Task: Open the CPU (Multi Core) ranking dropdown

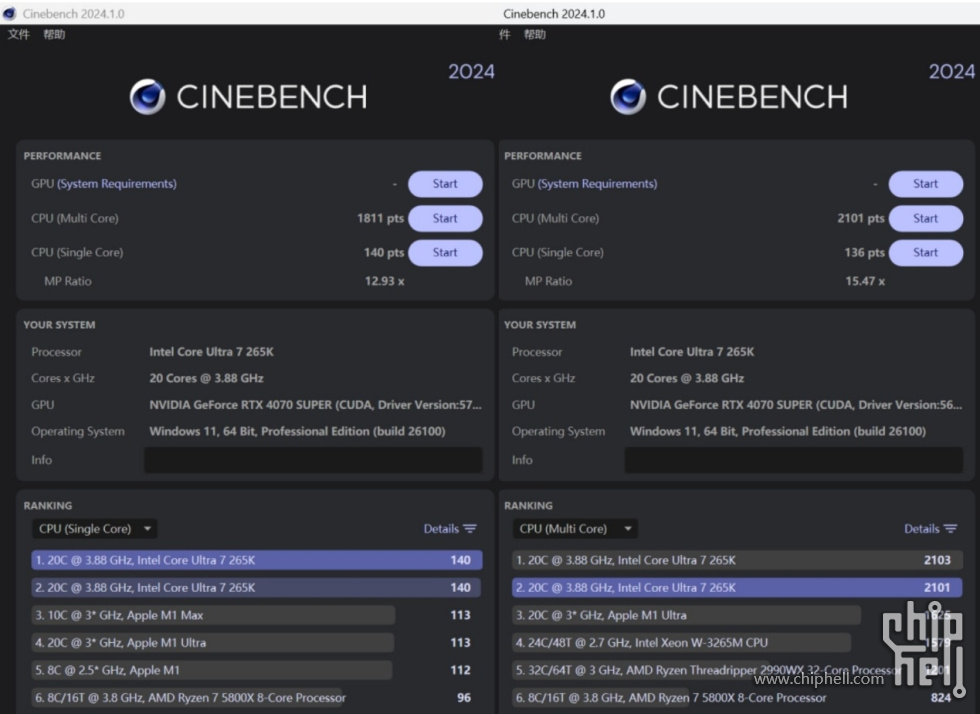Action: (575, 529)
